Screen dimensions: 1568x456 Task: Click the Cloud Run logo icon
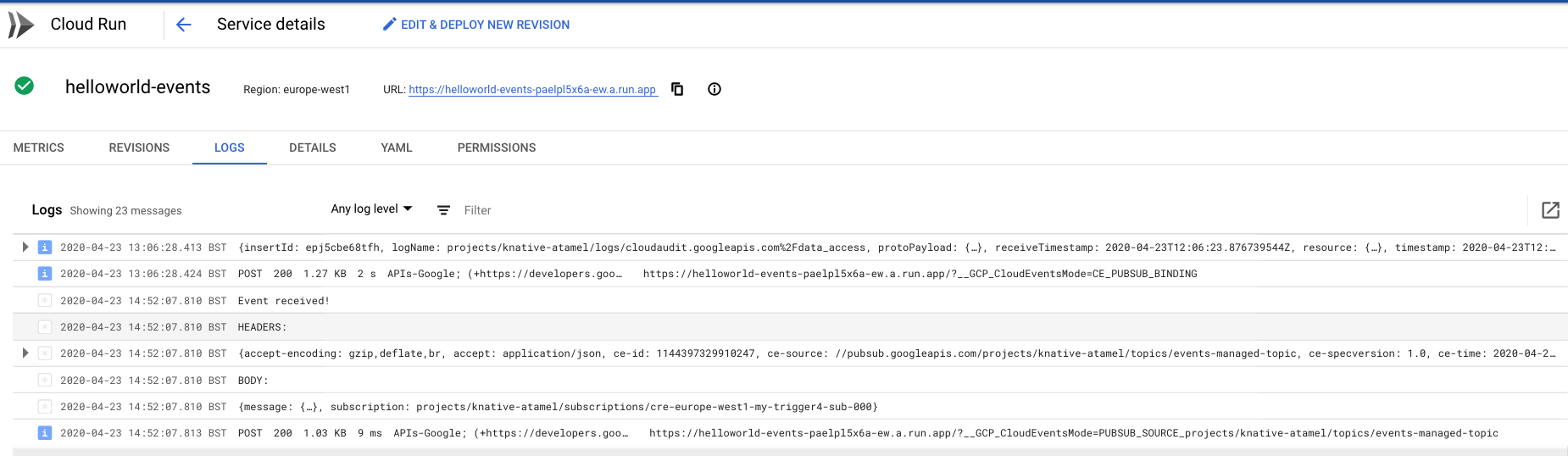[x=21, y=25]
